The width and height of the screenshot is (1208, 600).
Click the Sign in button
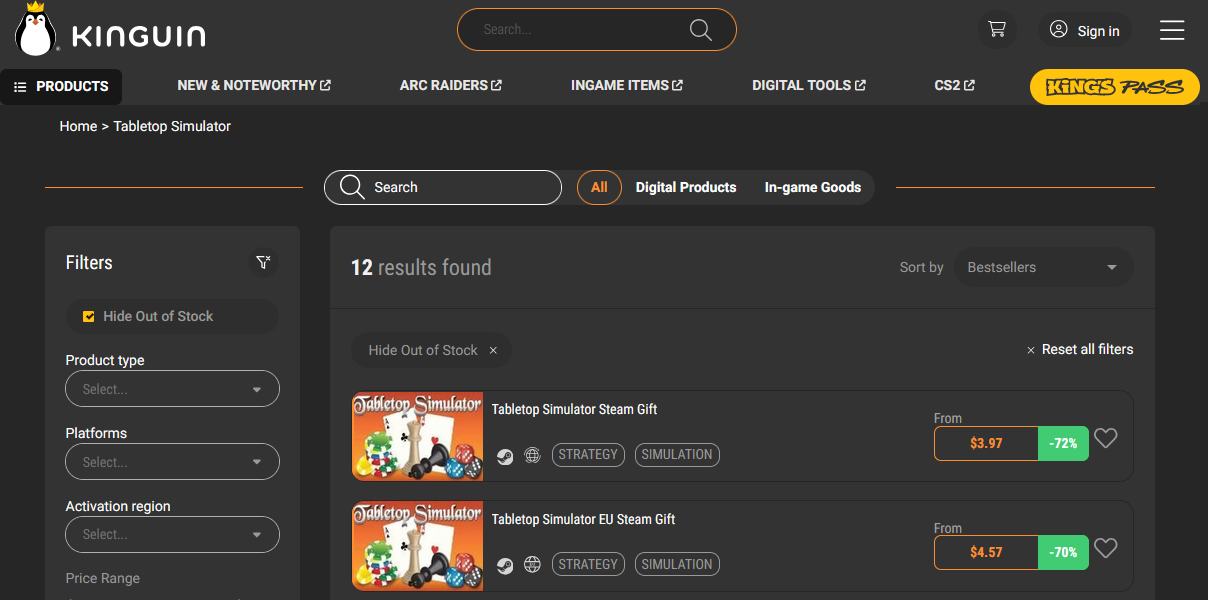1085,30
